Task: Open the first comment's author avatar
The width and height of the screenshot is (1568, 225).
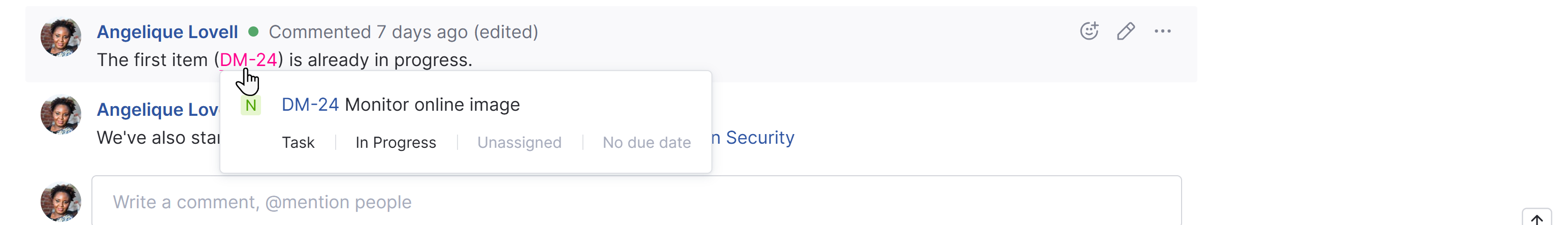Action: 61,37
